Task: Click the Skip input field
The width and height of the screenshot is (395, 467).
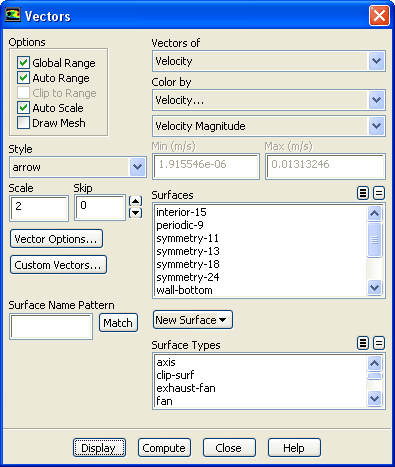Action: (100, 208)
